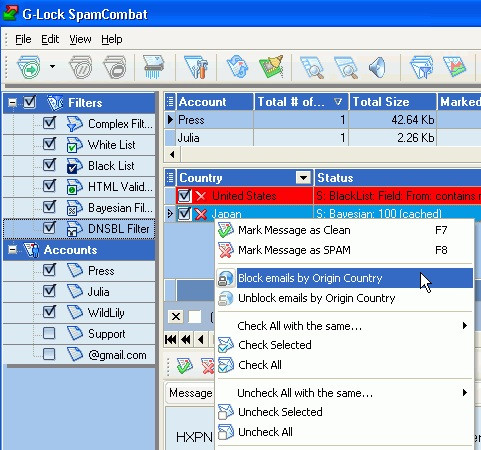481x450 pixels.
Task: Enable the Support account checkbox
Action: (49, 333)
